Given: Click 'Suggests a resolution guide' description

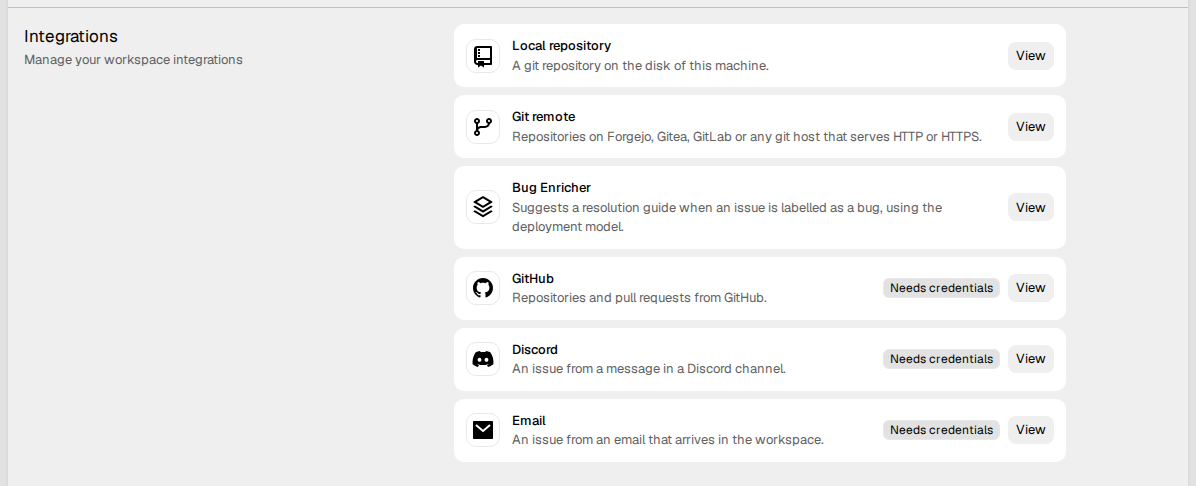Looking at the screenshot, I should coord(727,217).
